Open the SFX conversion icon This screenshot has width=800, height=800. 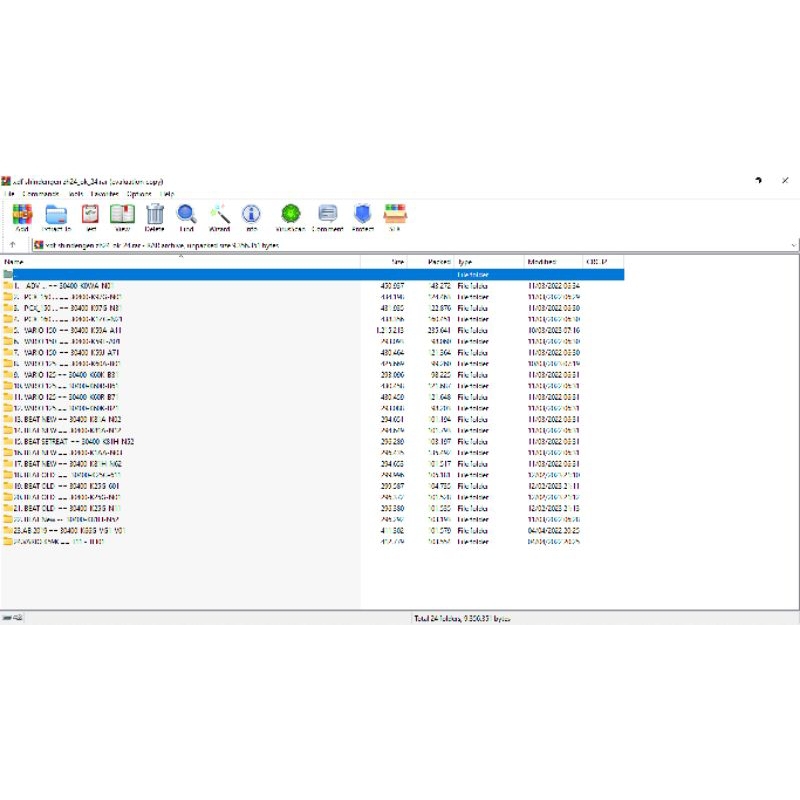392,215
